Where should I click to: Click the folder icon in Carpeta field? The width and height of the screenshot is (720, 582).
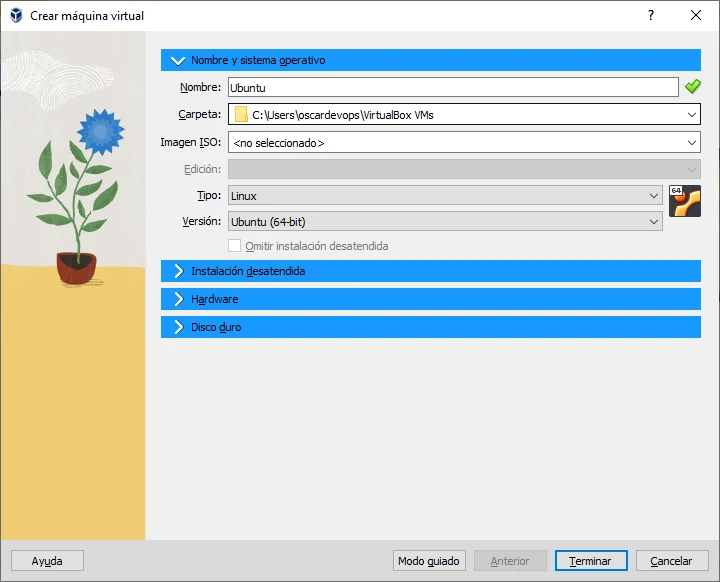pos(241,114)
